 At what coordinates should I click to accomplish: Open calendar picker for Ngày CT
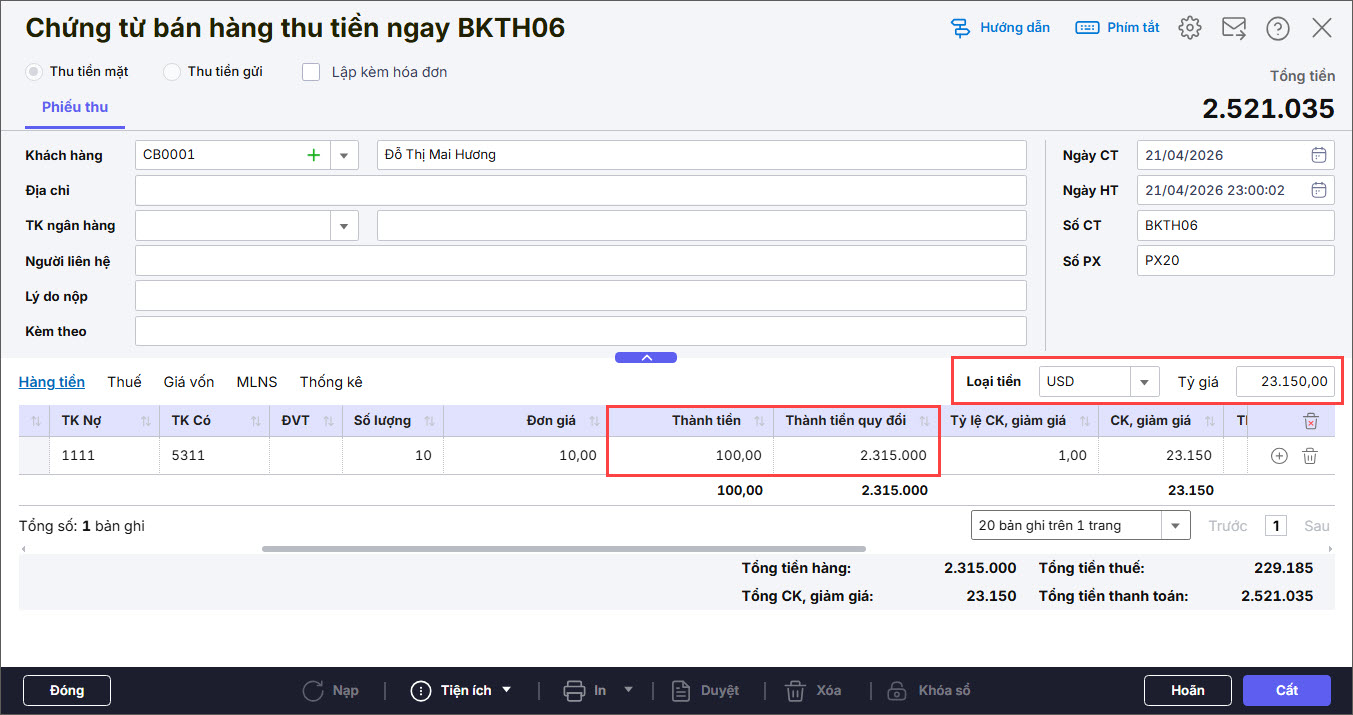(1318, 155)
